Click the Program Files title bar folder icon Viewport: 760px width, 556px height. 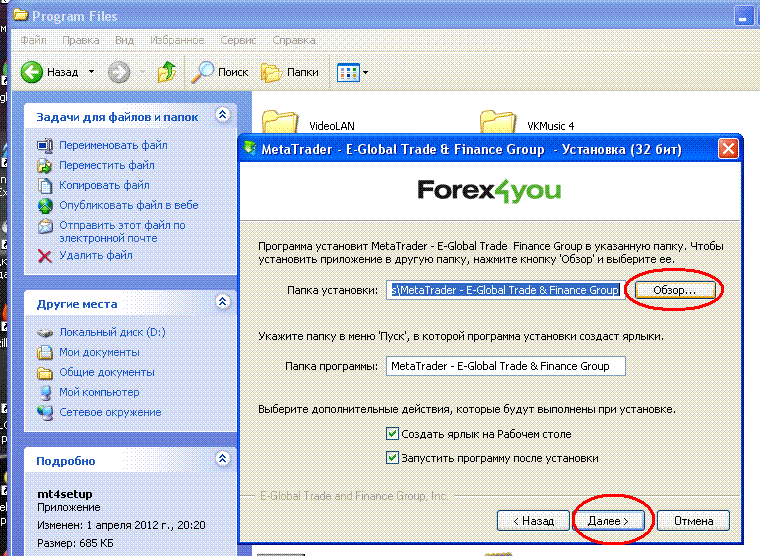pos(21,15)
